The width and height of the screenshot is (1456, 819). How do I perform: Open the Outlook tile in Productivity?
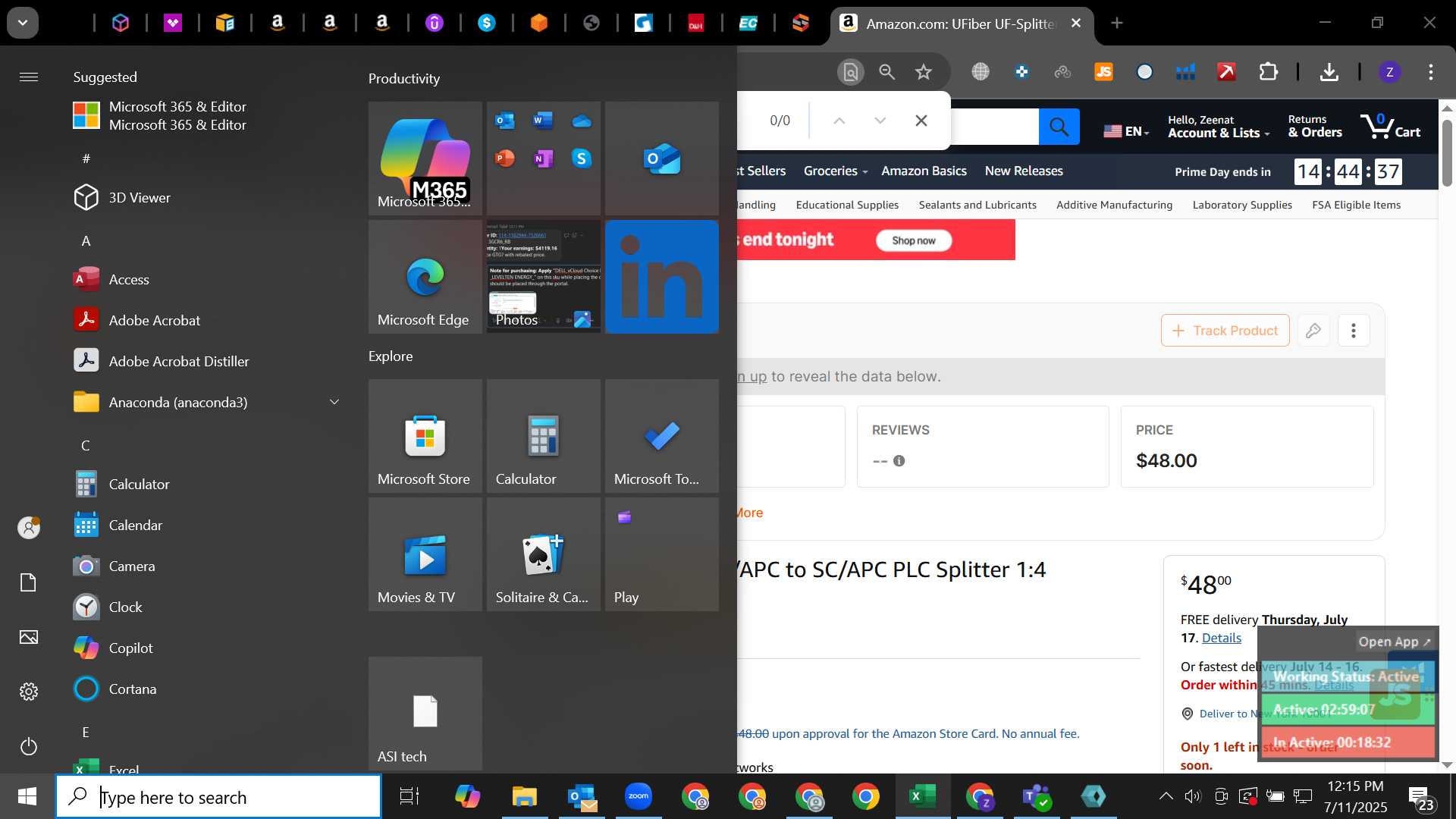tap(662, 158)
